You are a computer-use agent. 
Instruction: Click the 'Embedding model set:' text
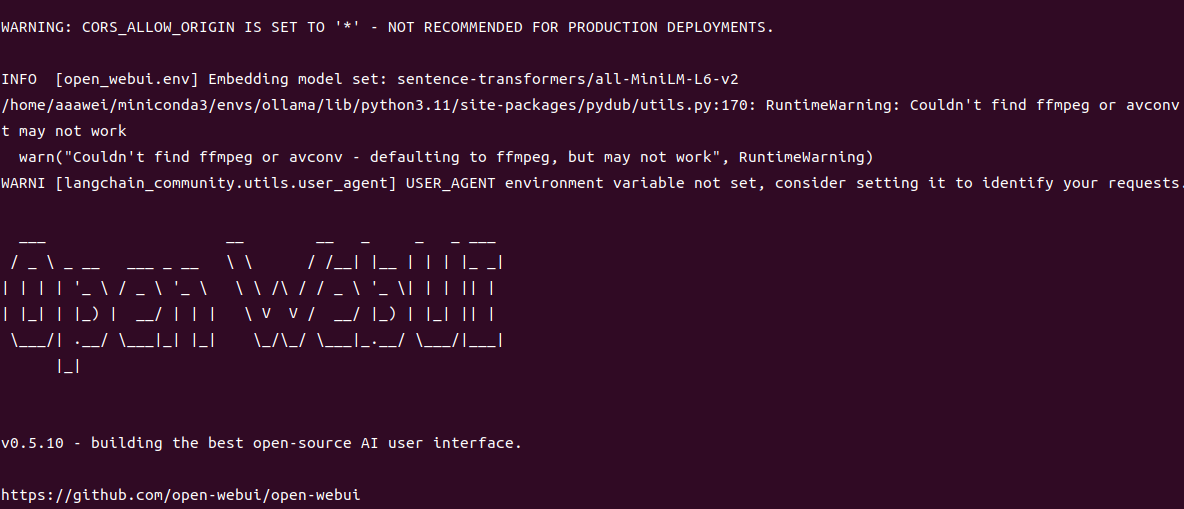pos(298,79)
